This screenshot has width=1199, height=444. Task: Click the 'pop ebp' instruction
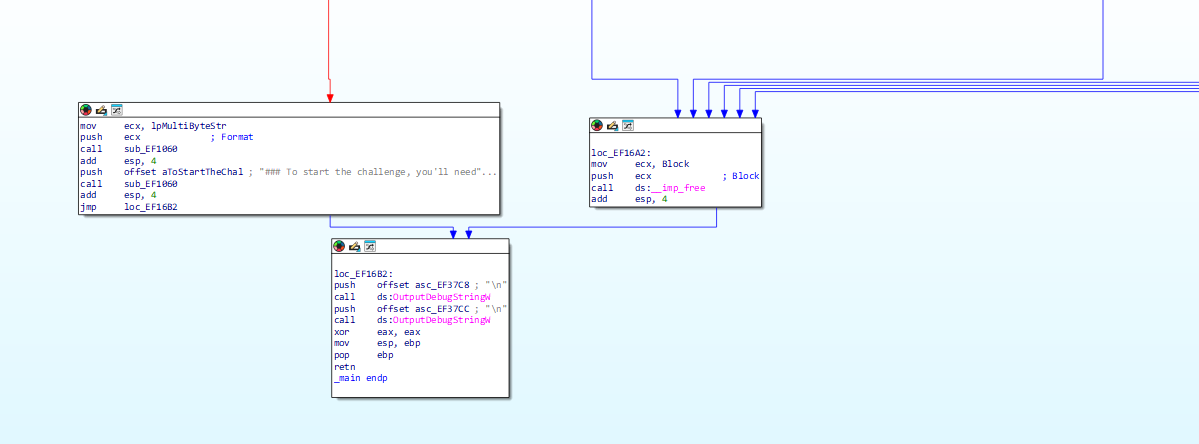[x=363, y=355]
